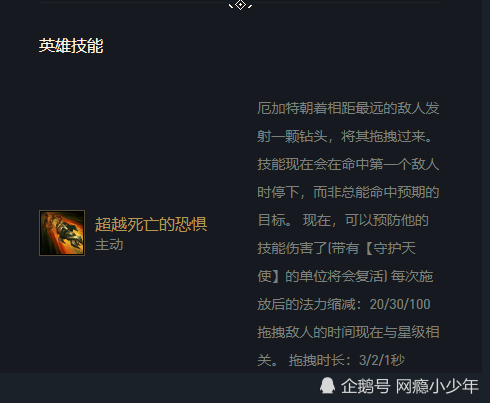Click the diamond ornament on top divider
The width and height of the screenshot is (490, 403).
240,5
